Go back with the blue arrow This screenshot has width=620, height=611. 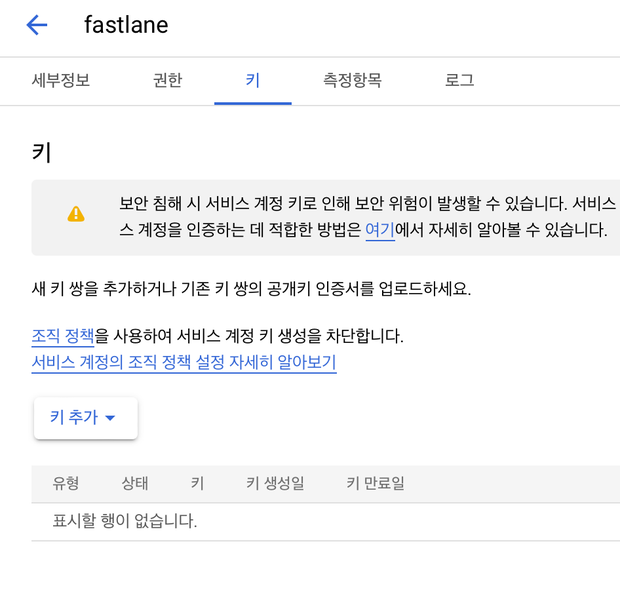(37, 25)
